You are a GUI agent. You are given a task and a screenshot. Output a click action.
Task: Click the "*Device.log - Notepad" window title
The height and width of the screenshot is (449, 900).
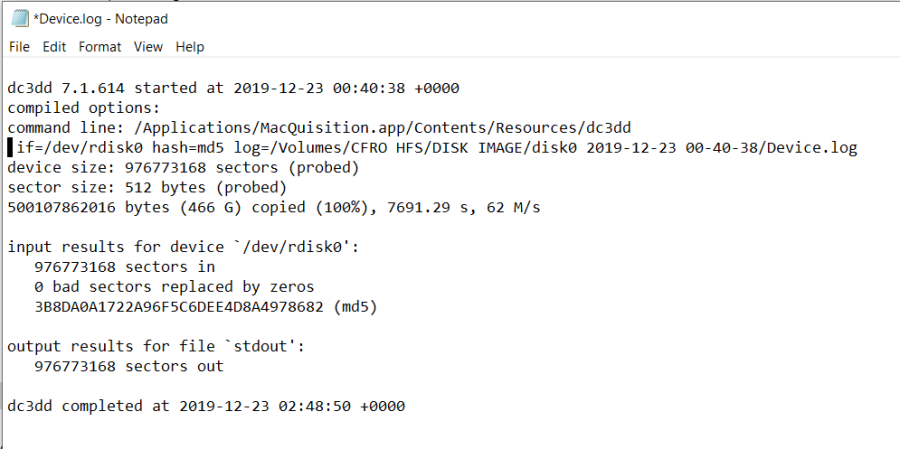(101, 19)
